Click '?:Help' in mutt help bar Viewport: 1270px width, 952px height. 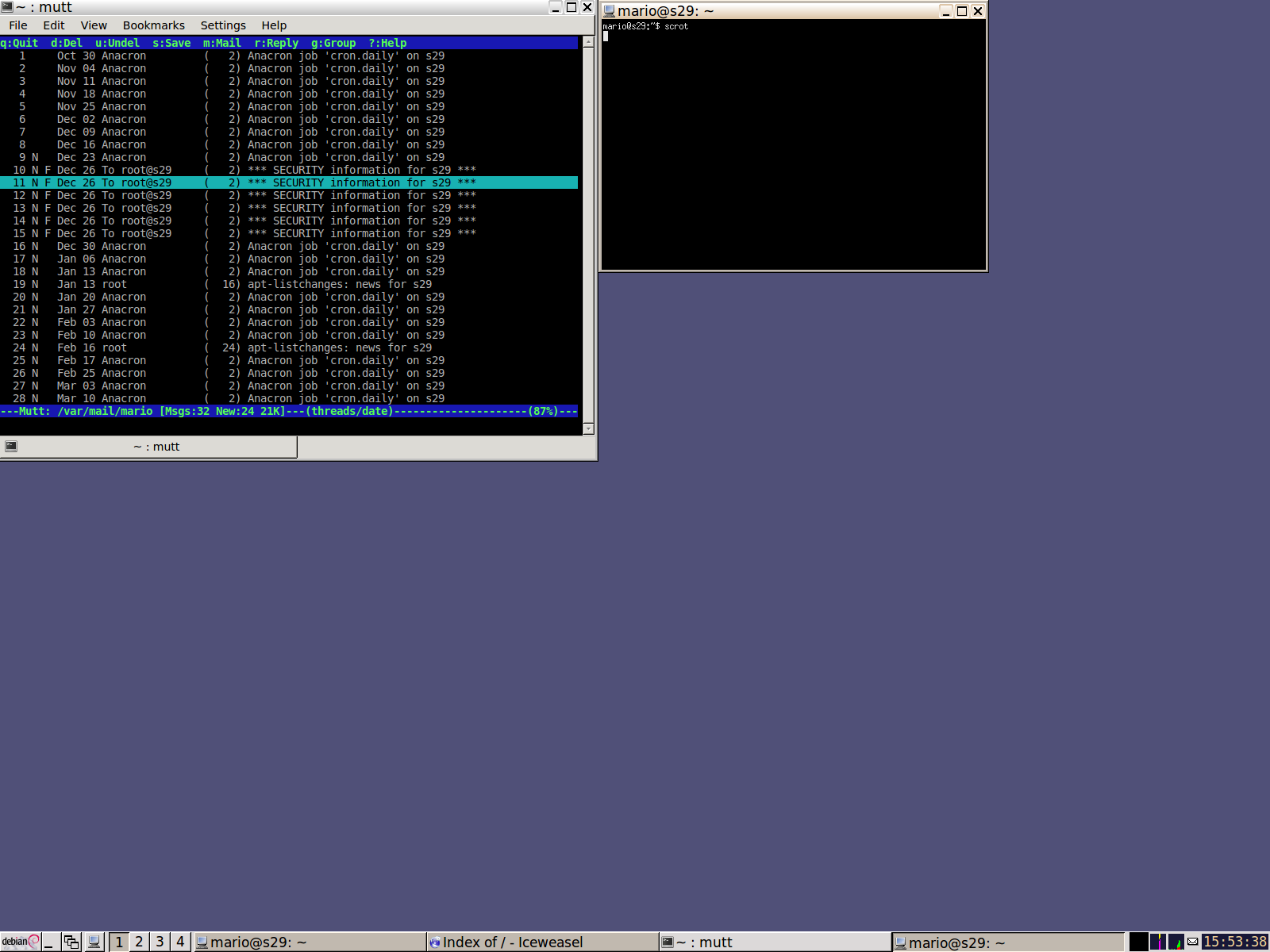coord(387,43)
